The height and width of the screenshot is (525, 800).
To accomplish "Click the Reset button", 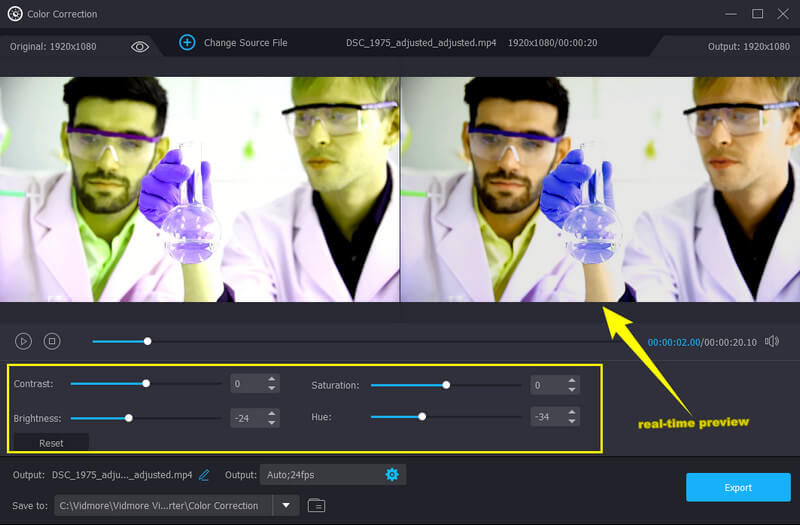I will click(51, 442).
